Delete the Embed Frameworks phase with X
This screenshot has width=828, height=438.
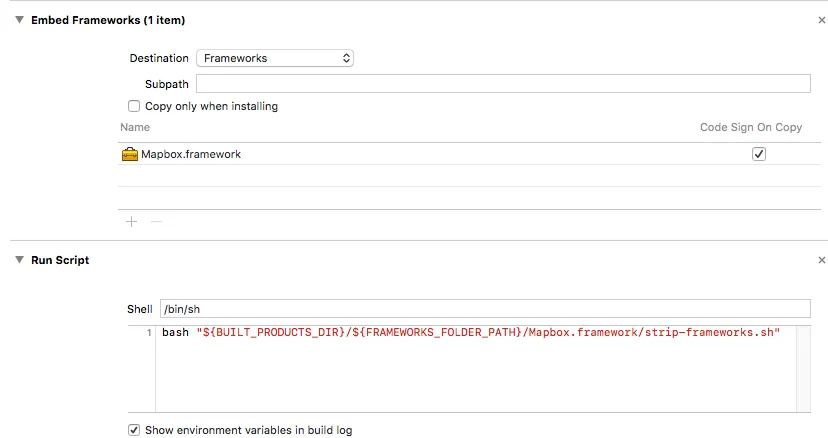(822, 20)
